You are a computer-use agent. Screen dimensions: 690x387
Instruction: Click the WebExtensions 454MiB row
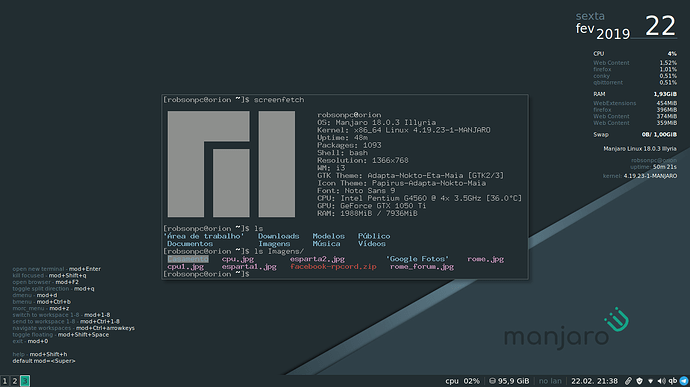[x=635, y=103]
